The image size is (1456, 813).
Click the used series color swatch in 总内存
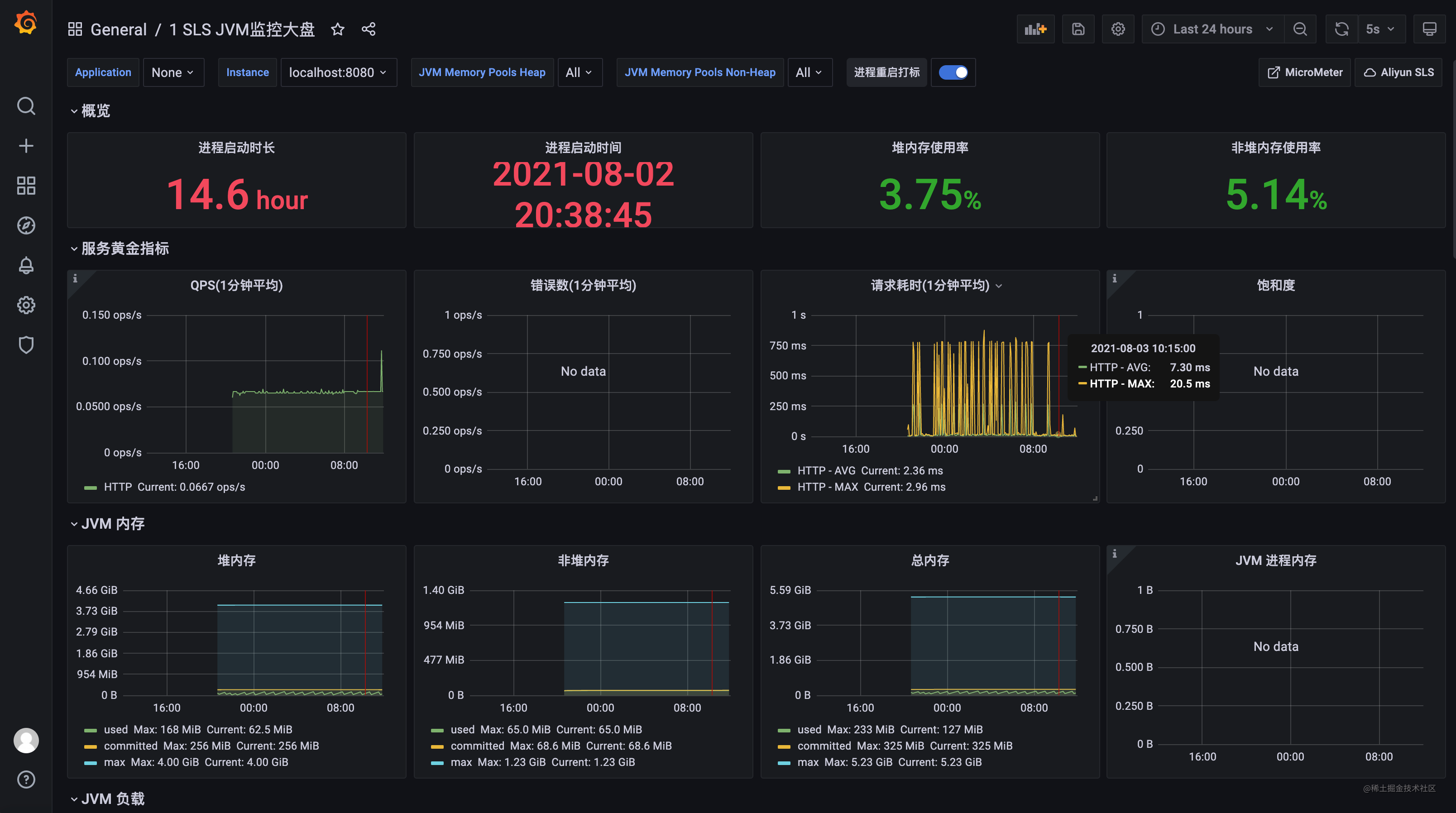coord(784,731)
